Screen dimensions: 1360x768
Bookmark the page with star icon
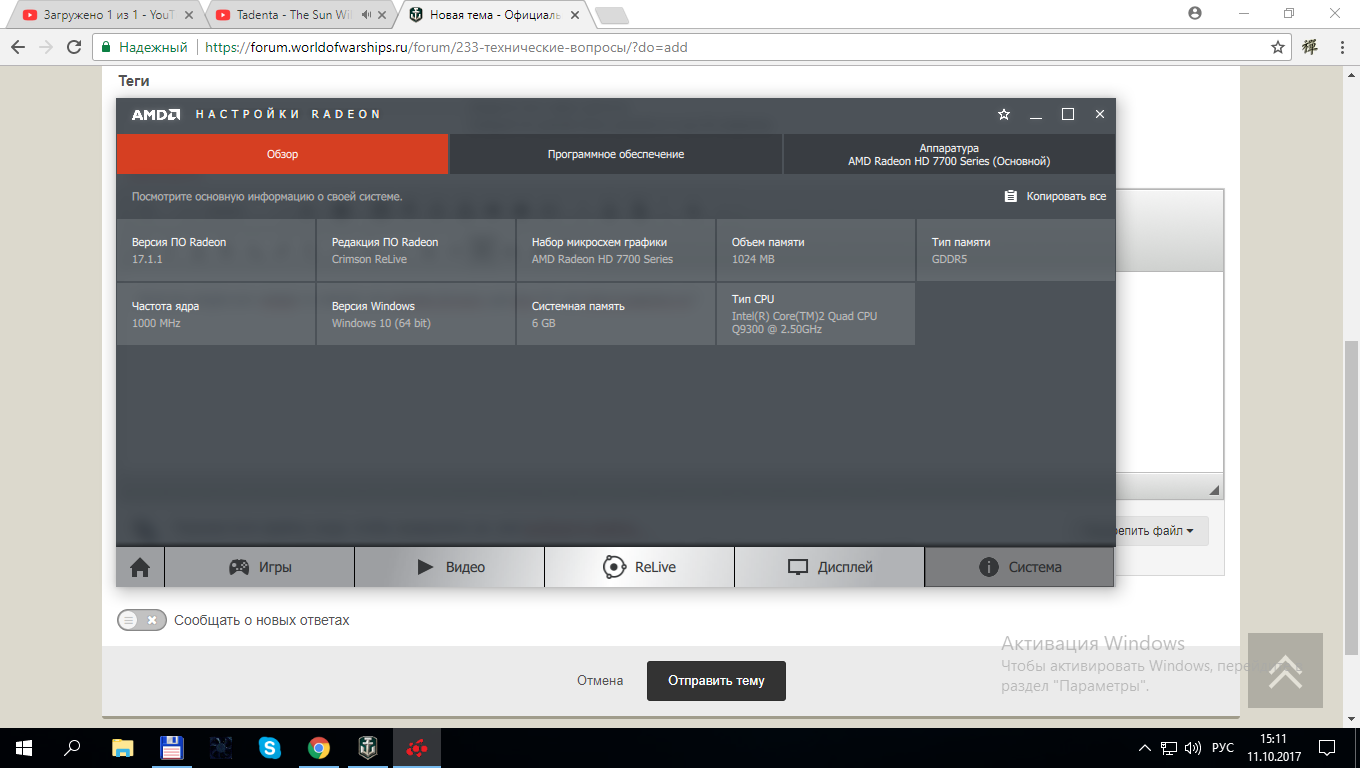[x=1278, y=47]
